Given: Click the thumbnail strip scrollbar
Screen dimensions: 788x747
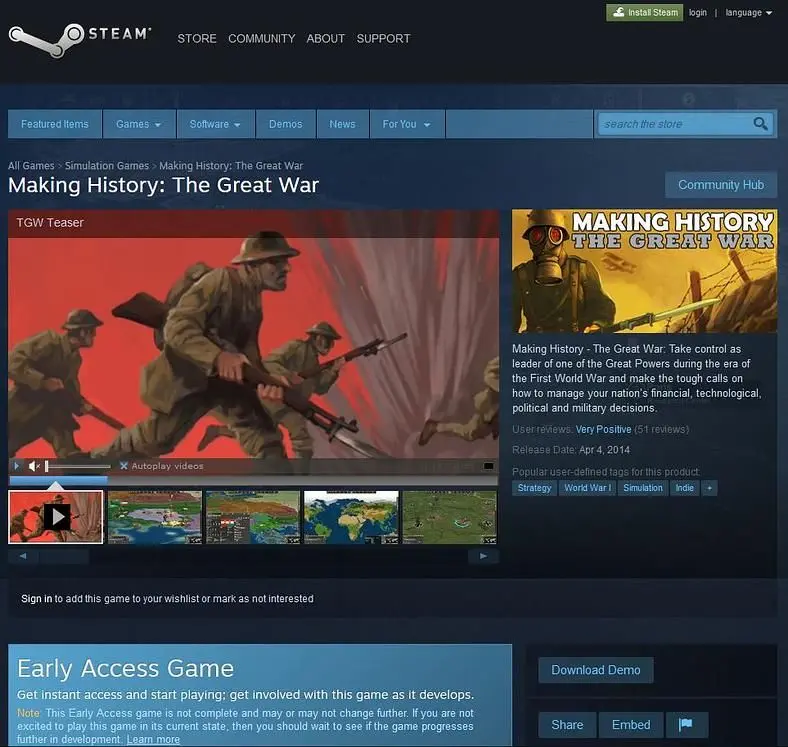Looking at the screenshot, I should [254, 556].
